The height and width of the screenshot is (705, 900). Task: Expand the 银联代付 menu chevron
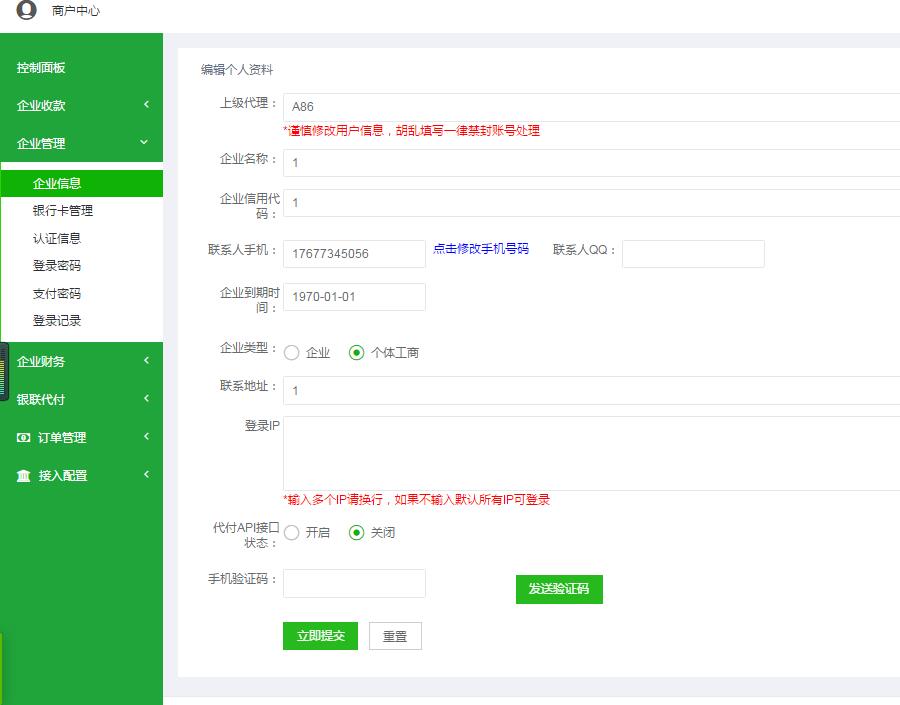(x=146, y=399)
